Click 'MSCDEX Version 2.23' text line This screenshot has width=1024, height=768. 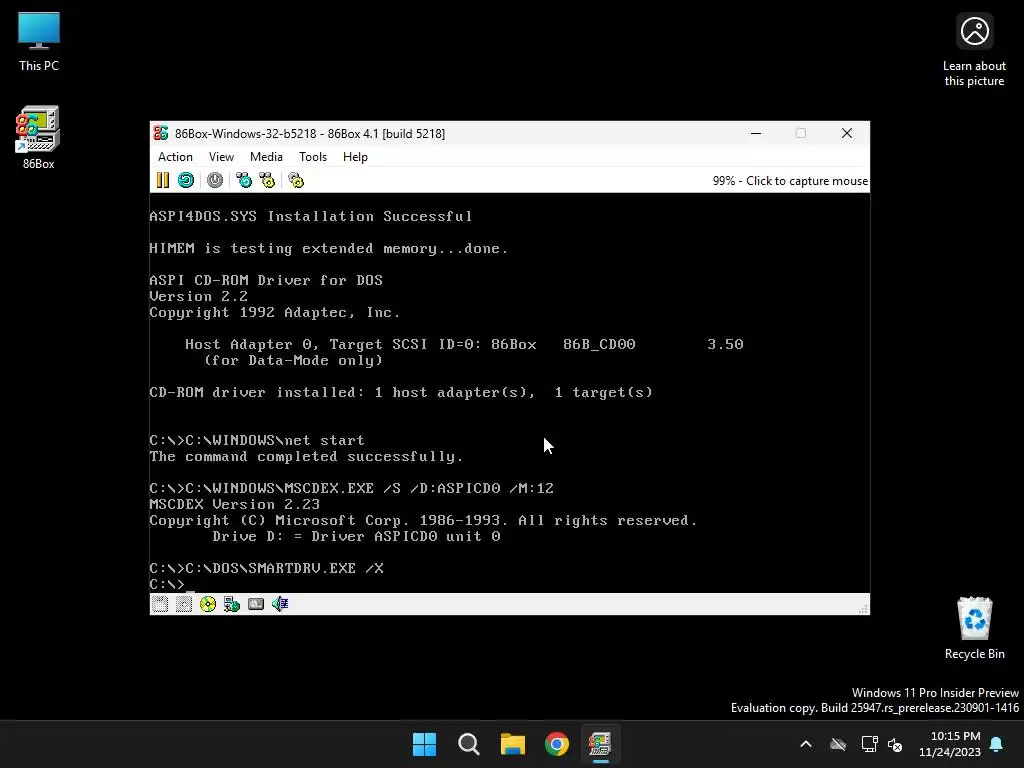click(x=234, y=504)
